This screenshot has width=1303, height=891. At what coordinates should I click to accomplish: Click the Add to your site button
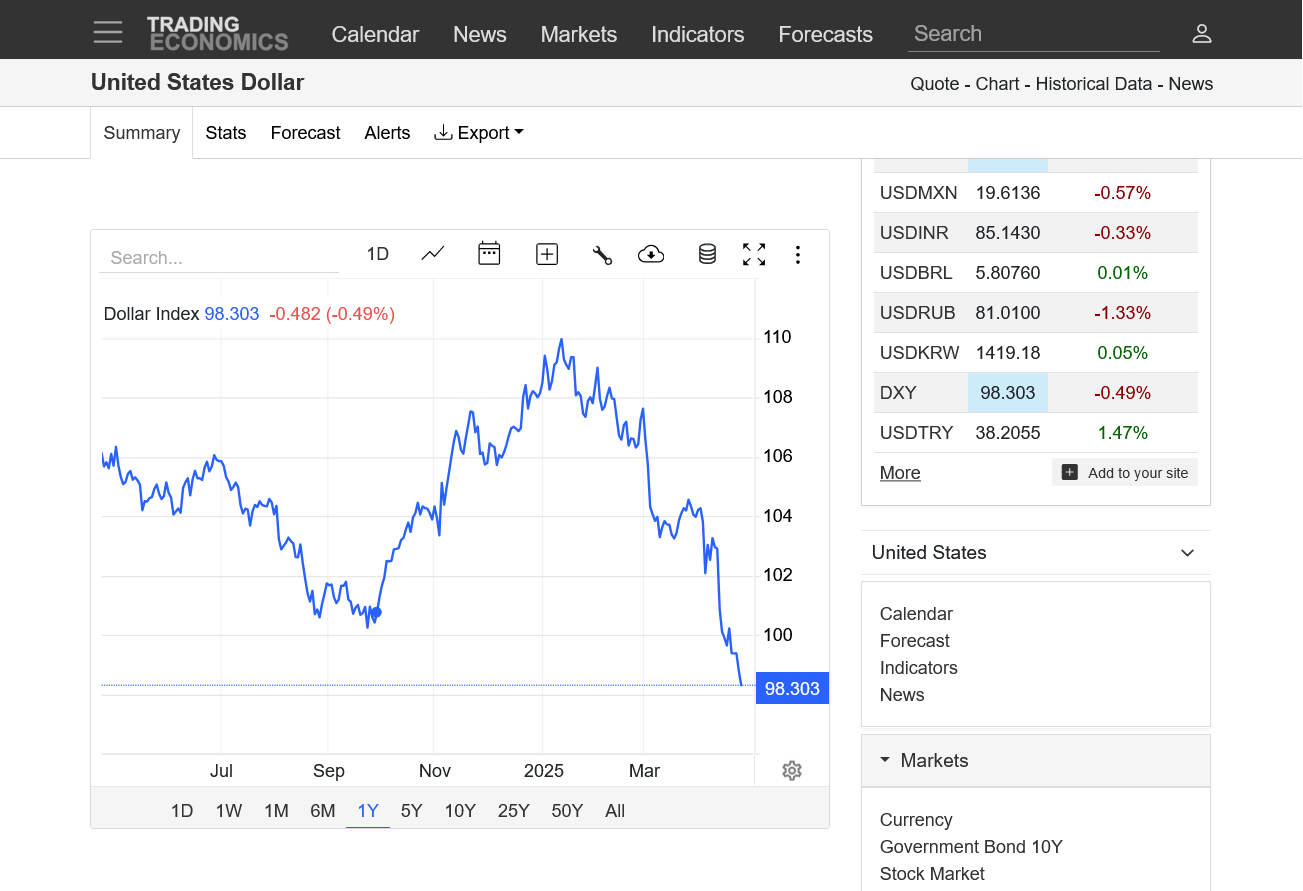[x=1125, y=473]
